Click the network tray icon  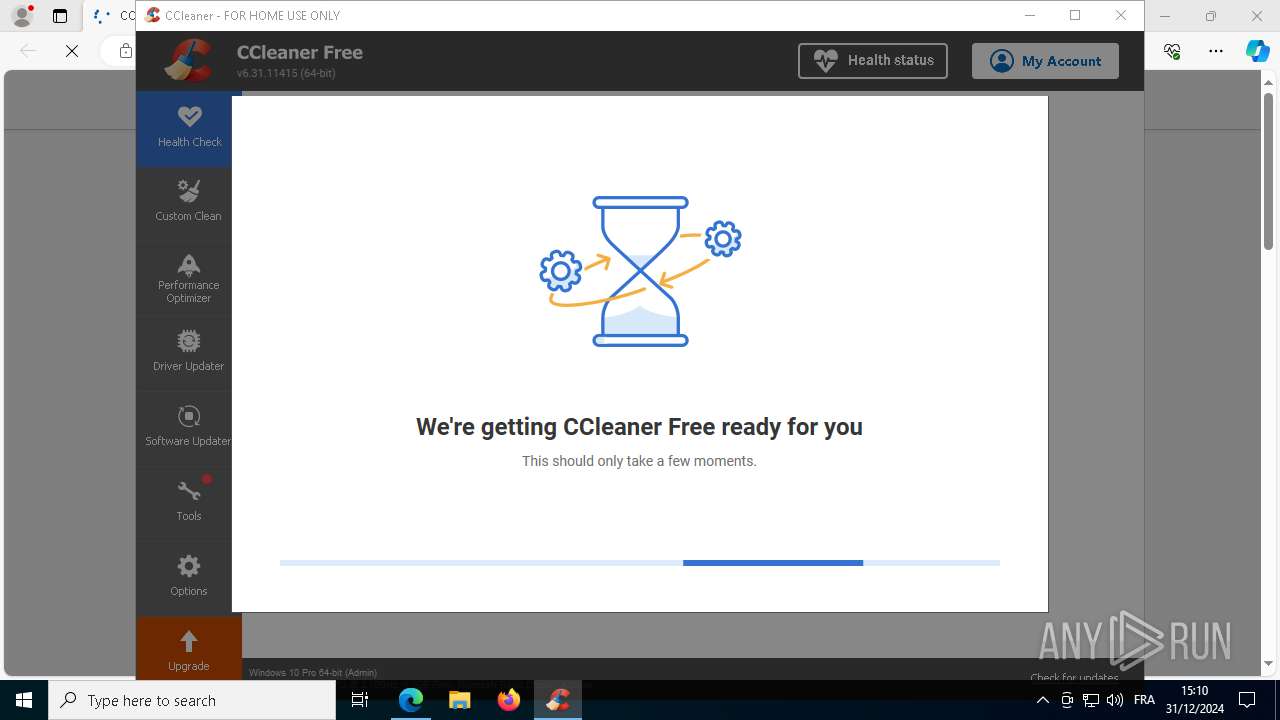(1091, 700)
